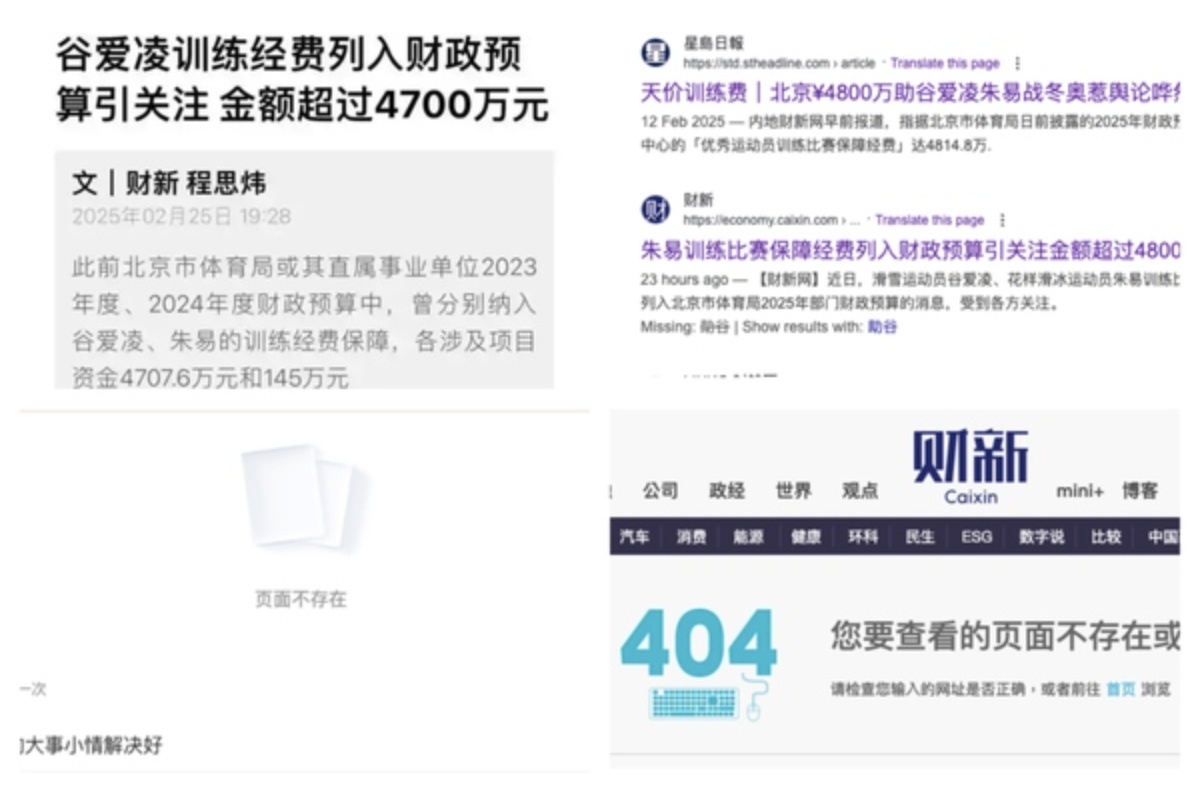Viewport: 1200px width, 798px height.
Task: Open three-dot menu for economy.caixin.com result
Action: (1002, 220)
